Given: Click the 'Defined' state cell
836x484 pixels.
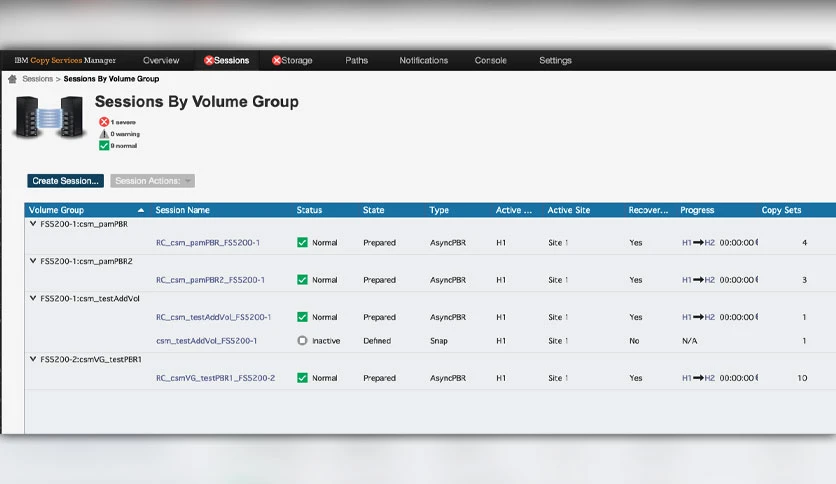Looking at the screenshot, I should click(377, 341).
